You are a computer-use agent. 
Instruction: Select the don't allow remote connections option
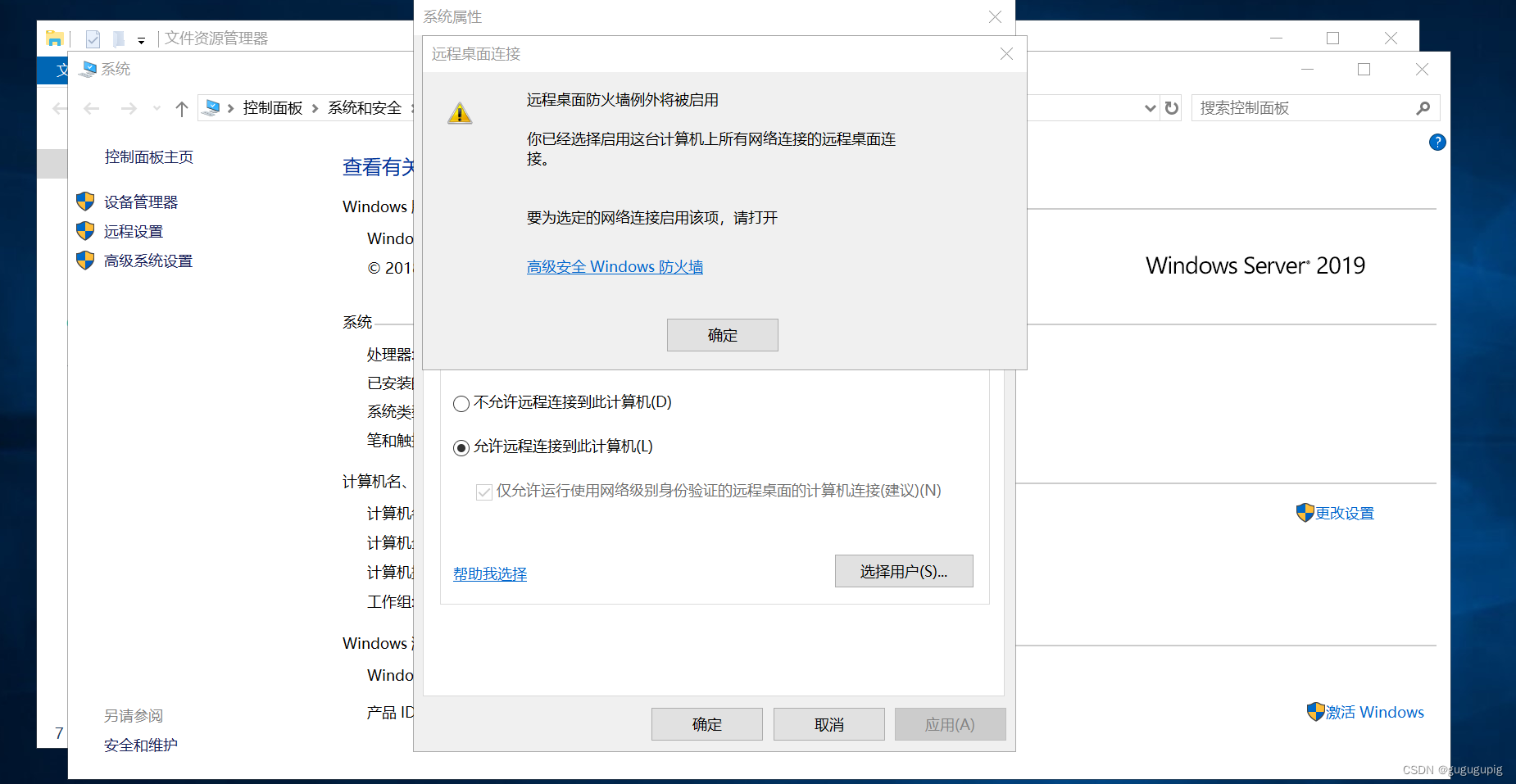[x=562, y=402]
